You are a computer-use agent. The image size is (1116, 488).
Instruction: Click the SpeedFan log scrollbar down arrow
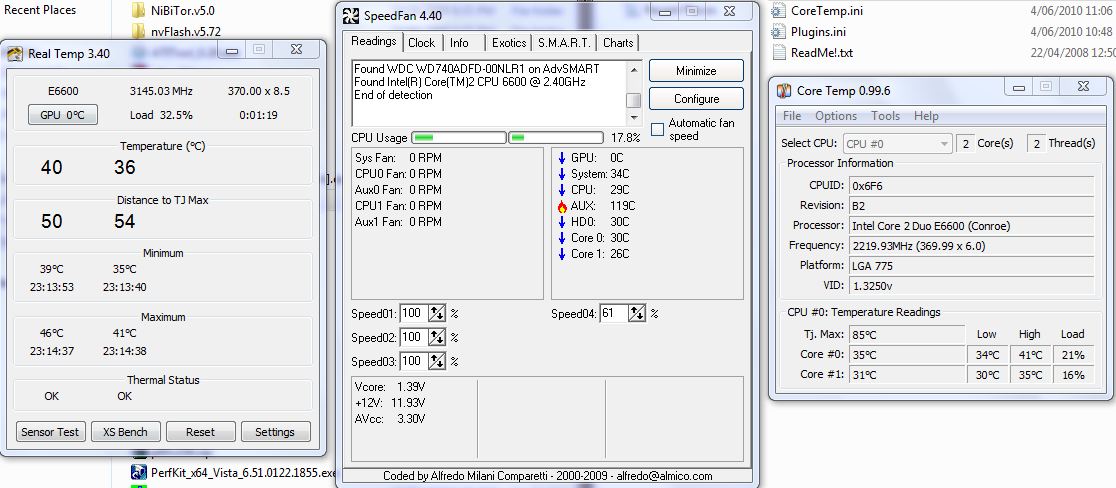633,118
